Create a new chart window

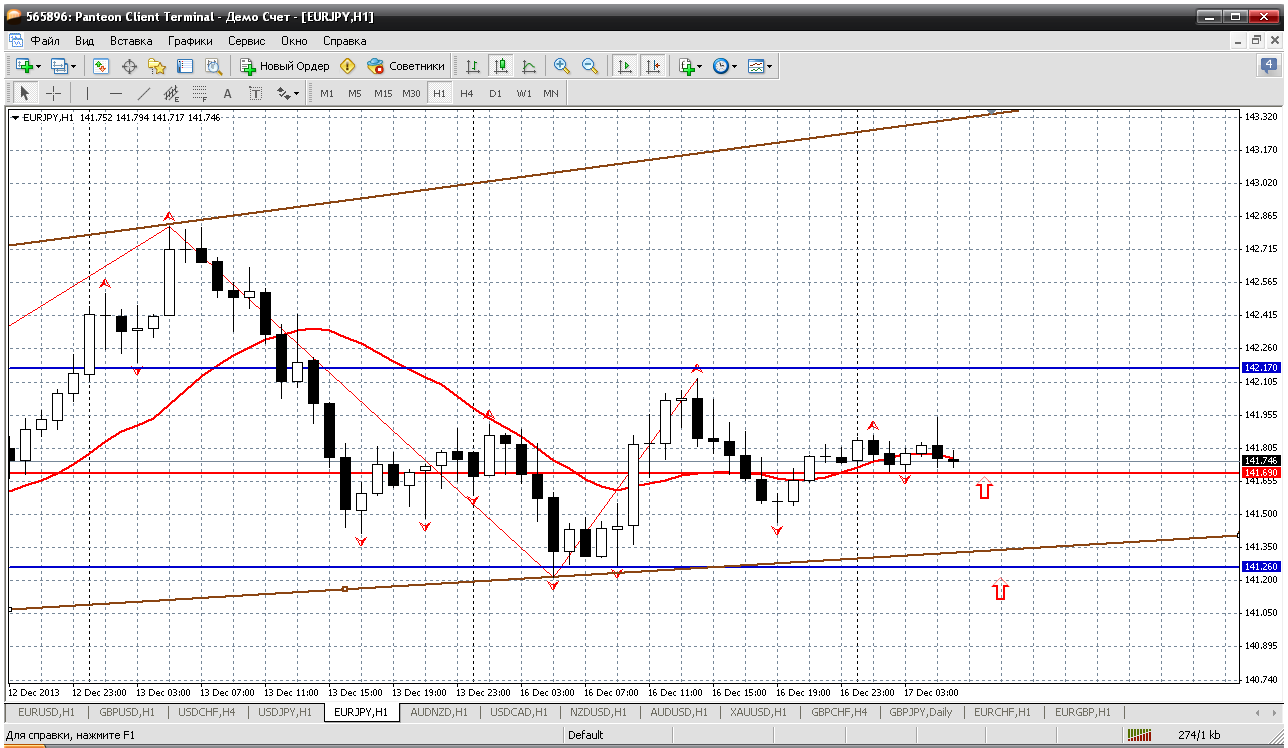tap(23, 66)
